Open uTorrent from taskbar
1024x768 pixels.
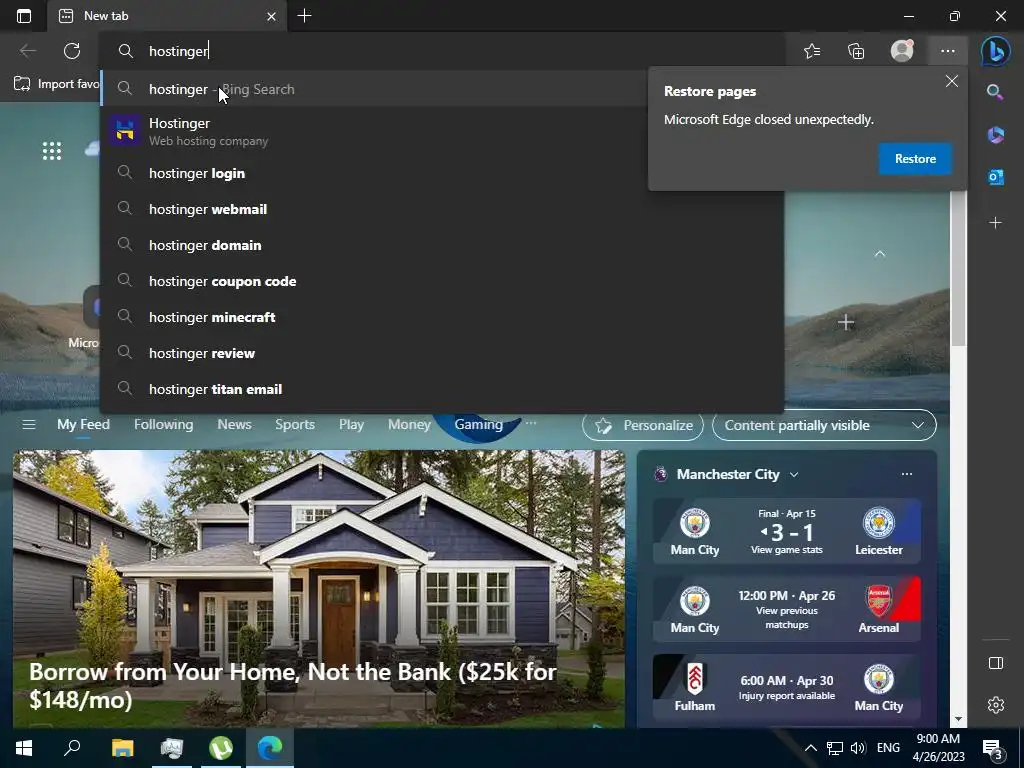tap(221, 748)
